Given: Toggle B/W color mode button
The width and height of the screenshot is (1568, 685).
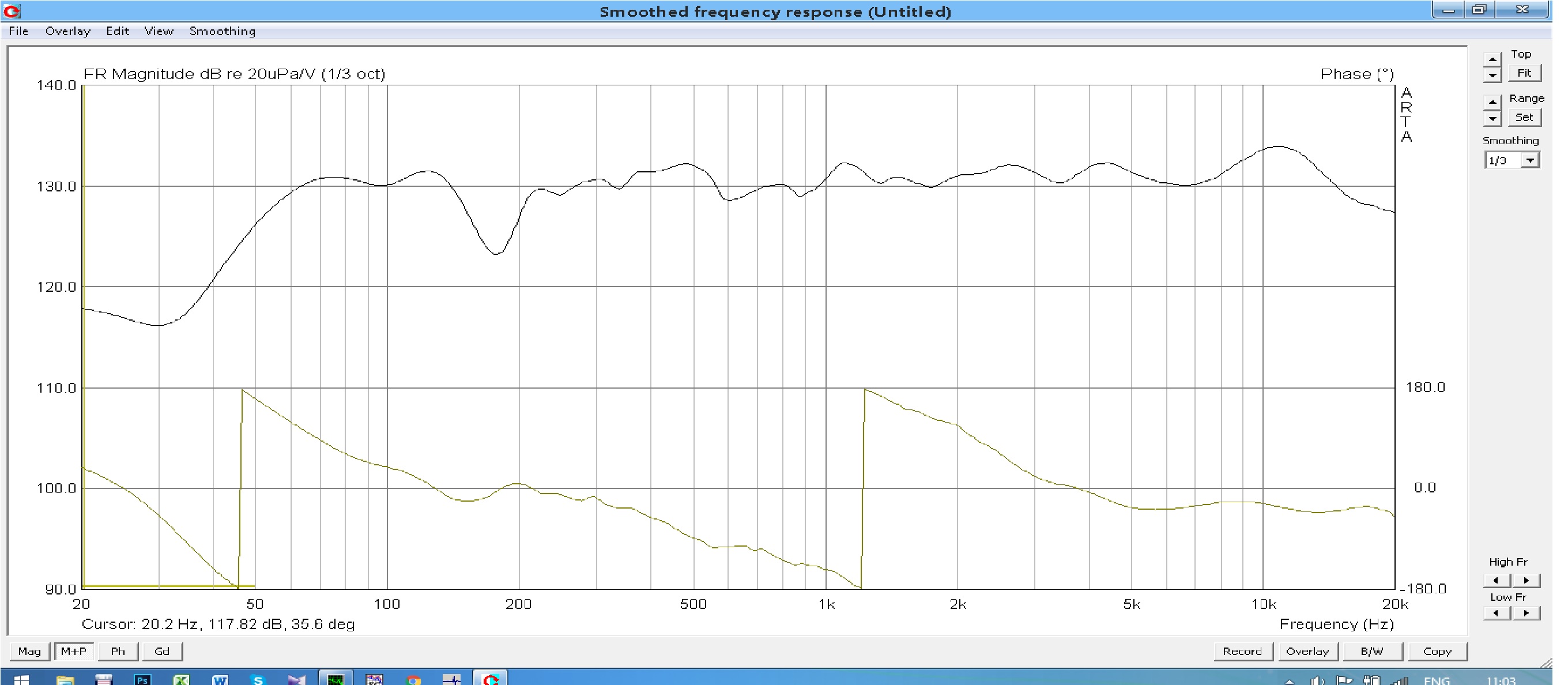Looking at the screenshot, I should tap(1371, 651).
